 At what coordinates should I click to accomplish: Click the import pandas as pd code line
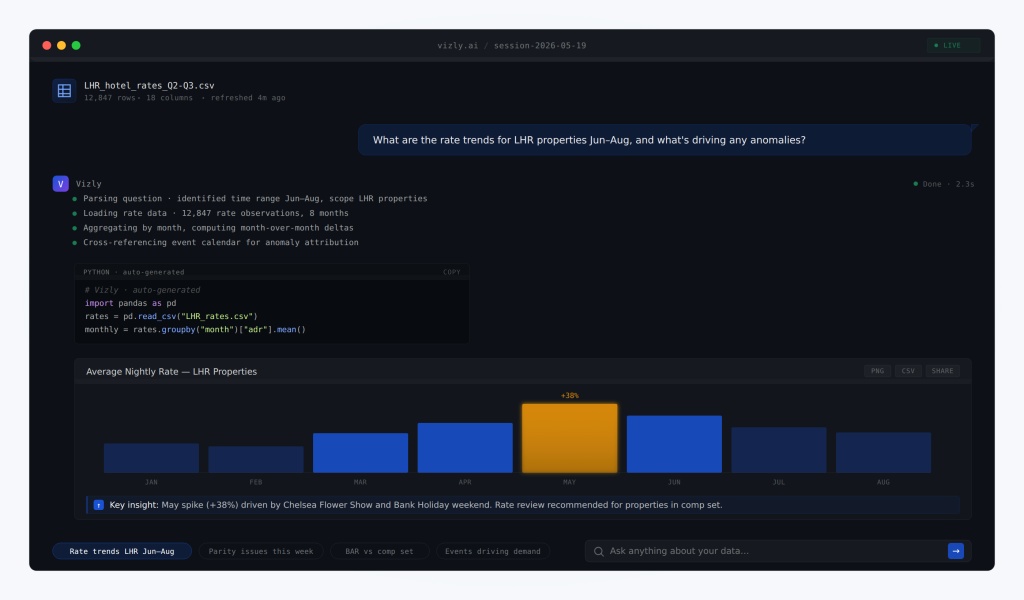pyautogui.click(x=131, y=303)
